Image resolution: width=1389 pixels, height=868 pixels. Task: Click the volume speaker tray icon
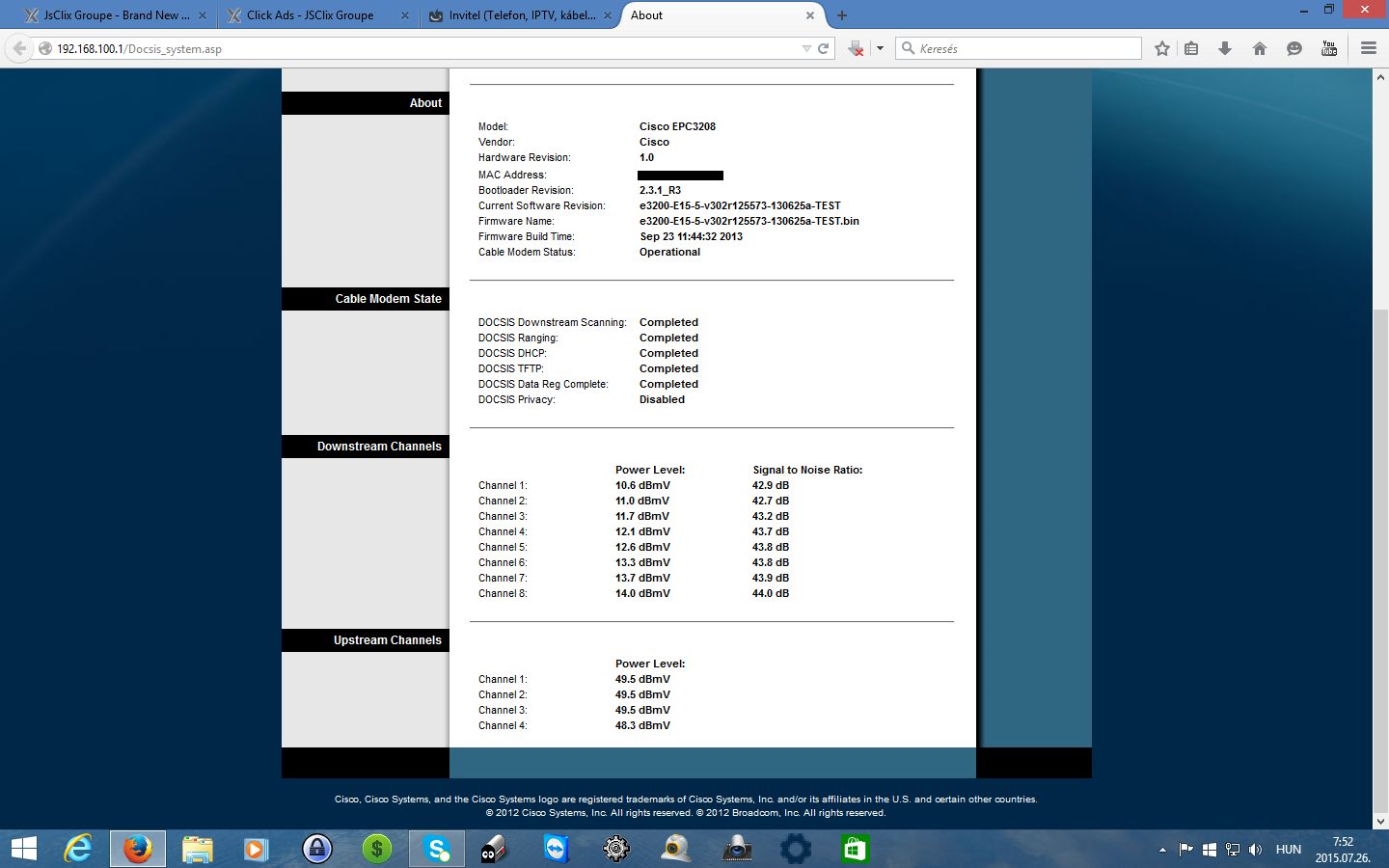1255,850
